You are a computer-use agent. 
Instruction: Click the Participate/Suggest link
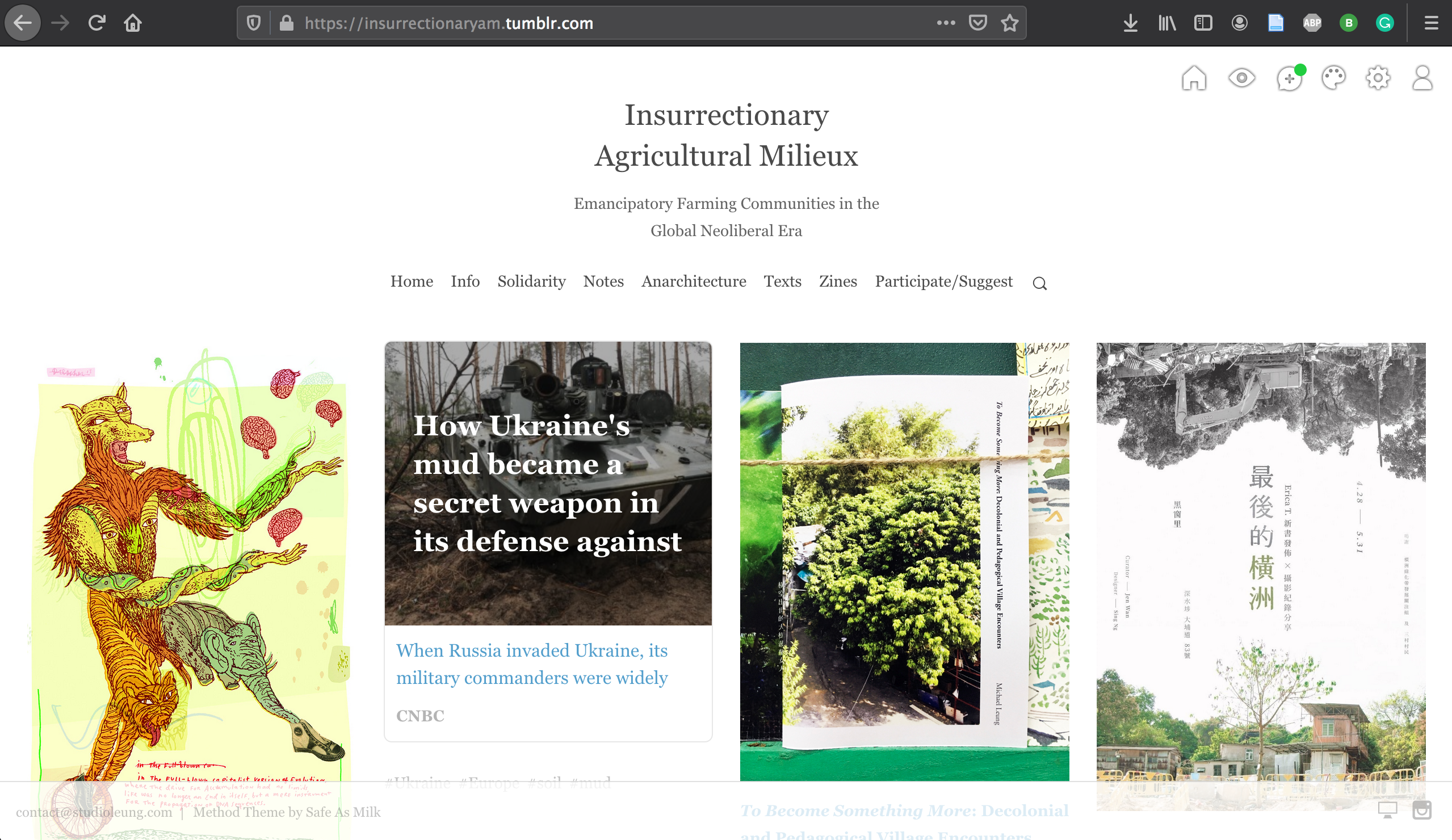[x=943, y=281]
